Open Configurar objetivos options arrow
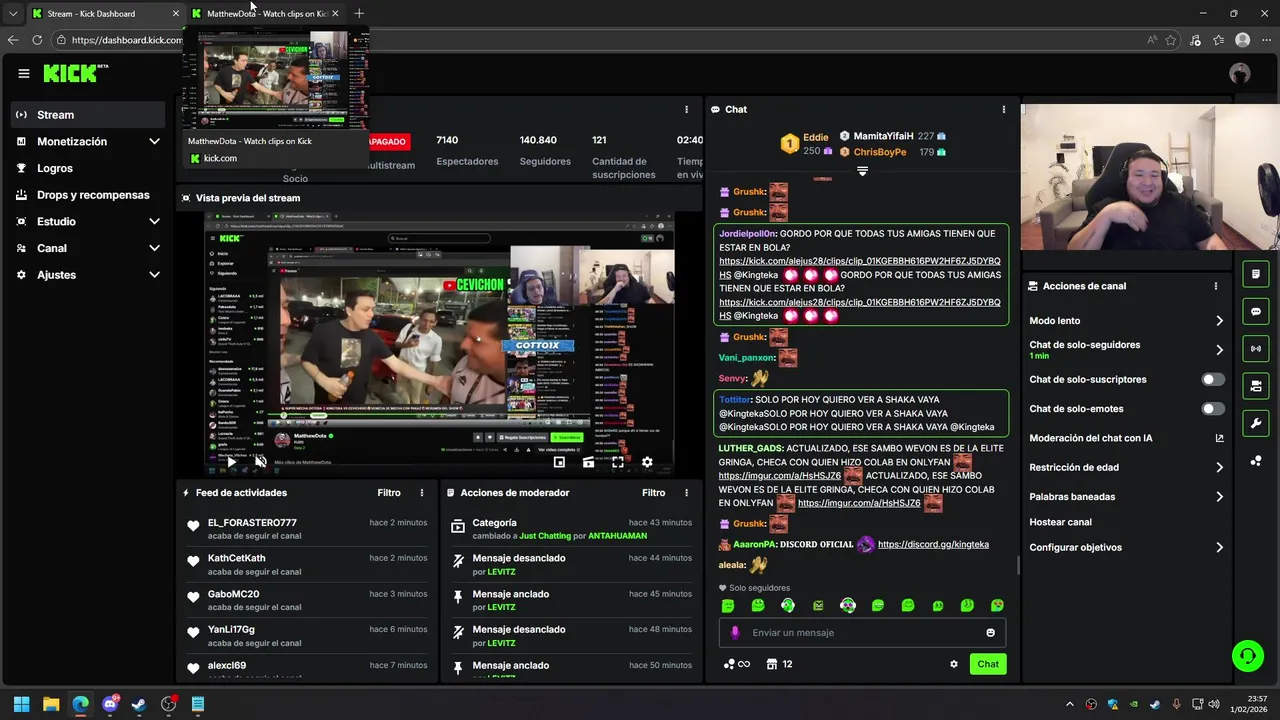This screenshot has width=1280, height=720. tap(1219, 548)
